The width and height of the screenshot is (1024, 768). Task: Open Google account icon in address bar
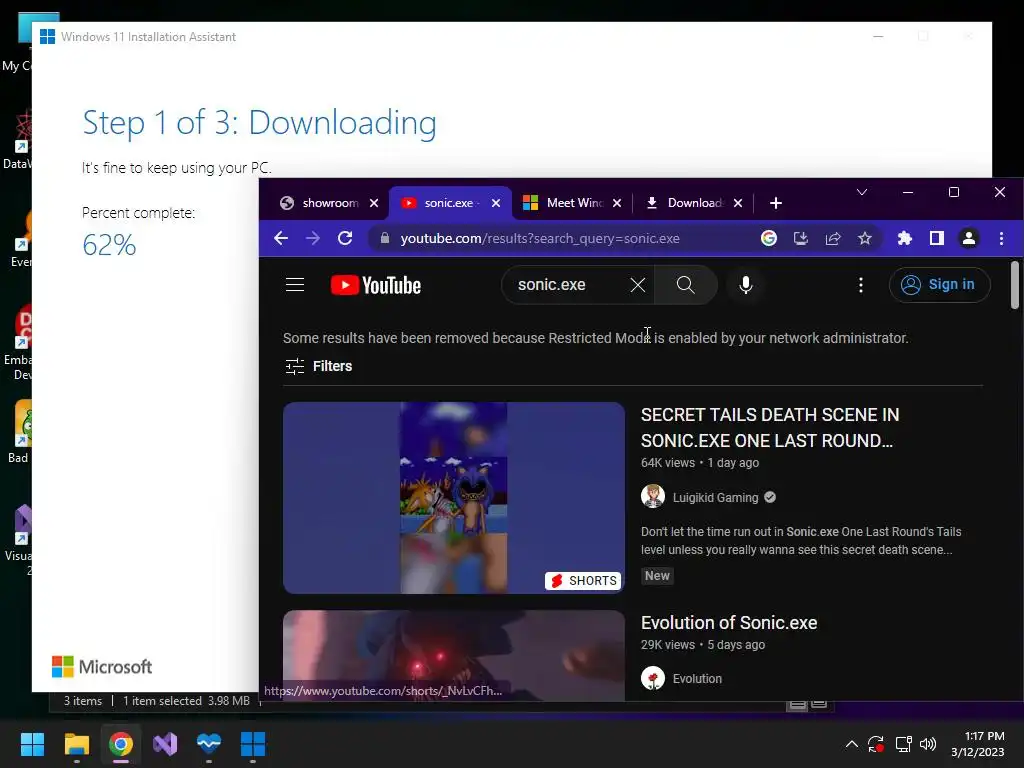769,238
